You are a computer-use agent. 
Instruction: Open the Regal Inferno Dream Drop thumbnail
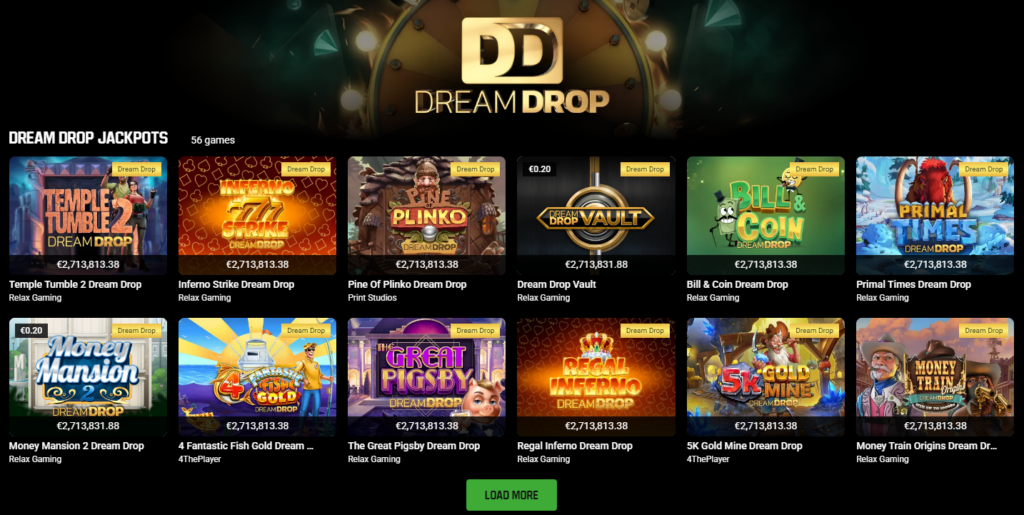click(x=596, y=377)
